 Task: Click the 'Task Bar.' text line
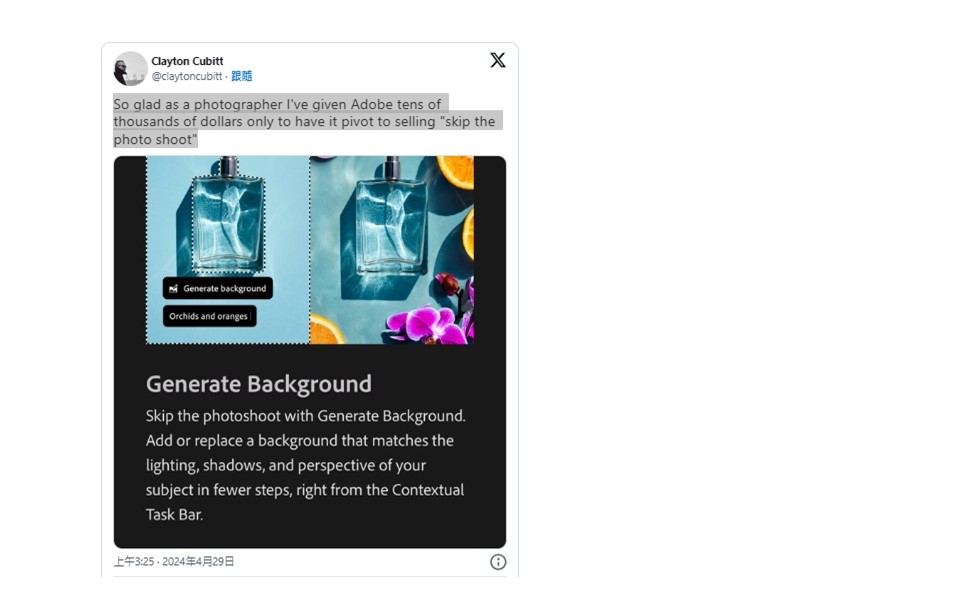(x=174, y=514)
